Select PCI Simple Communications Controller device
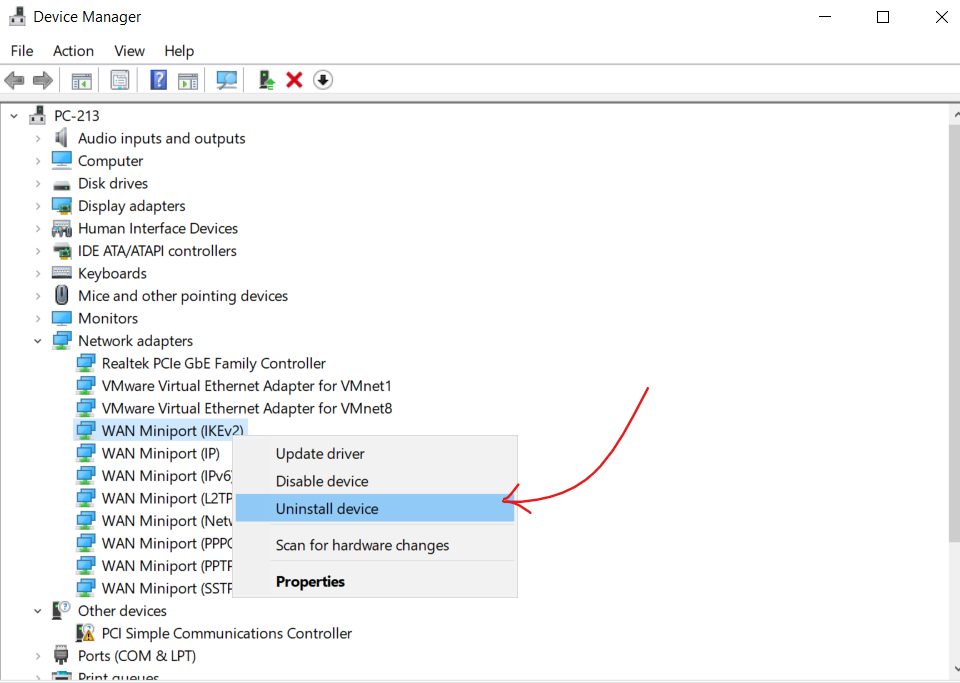The image size is (960, 683). point(226,634)
